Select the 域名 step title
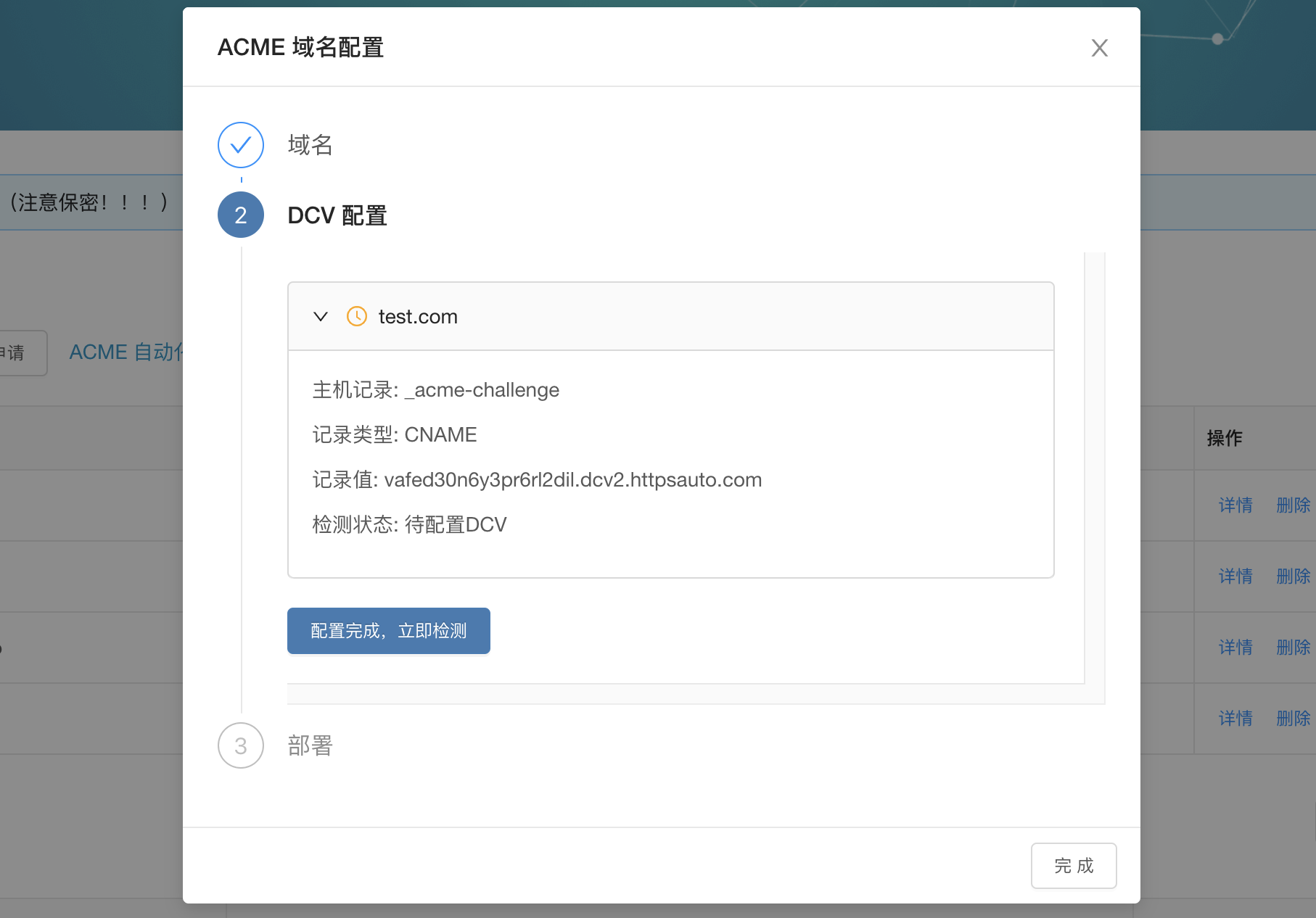 311,145
